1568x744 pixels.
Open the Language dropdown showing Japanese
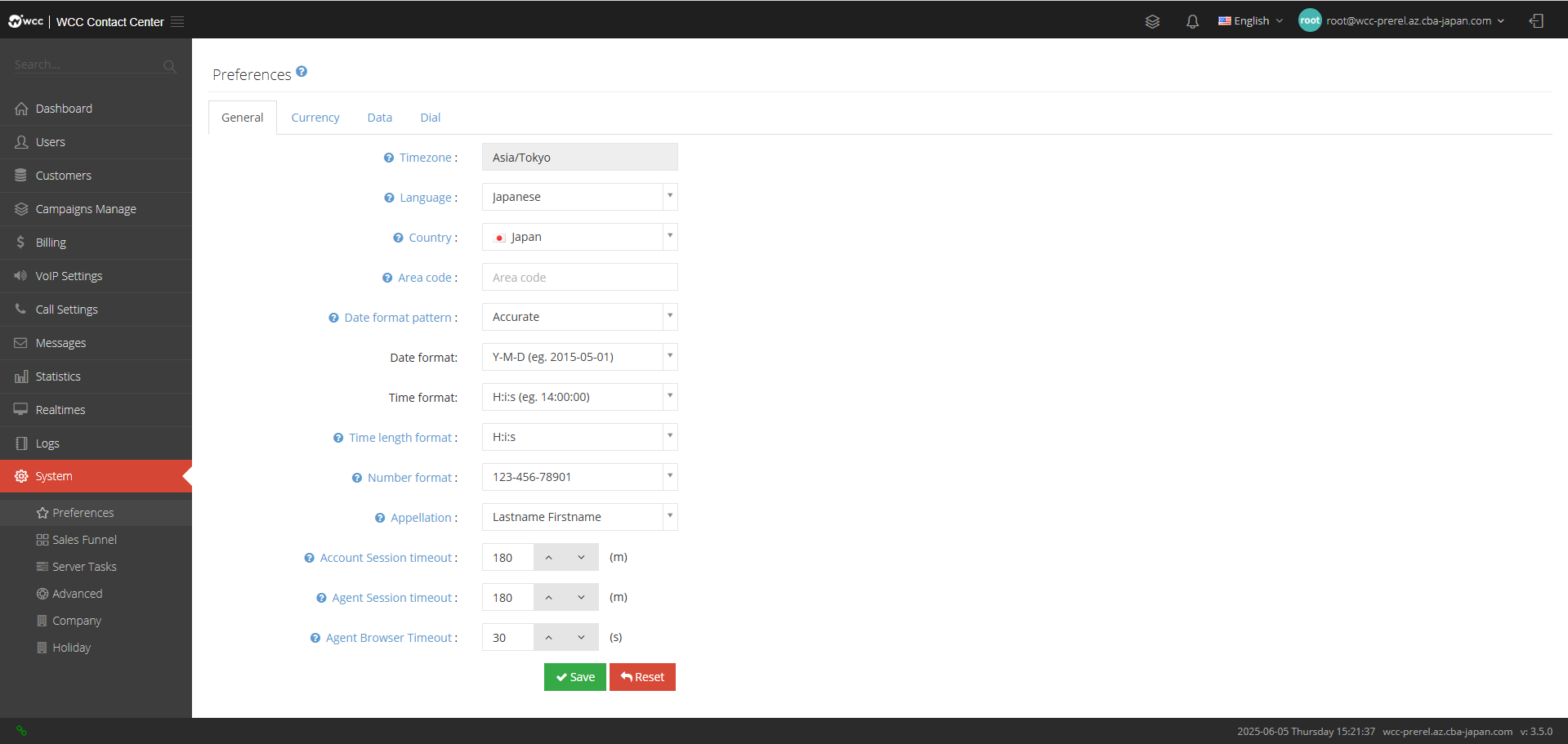click(x=580, y=197)
